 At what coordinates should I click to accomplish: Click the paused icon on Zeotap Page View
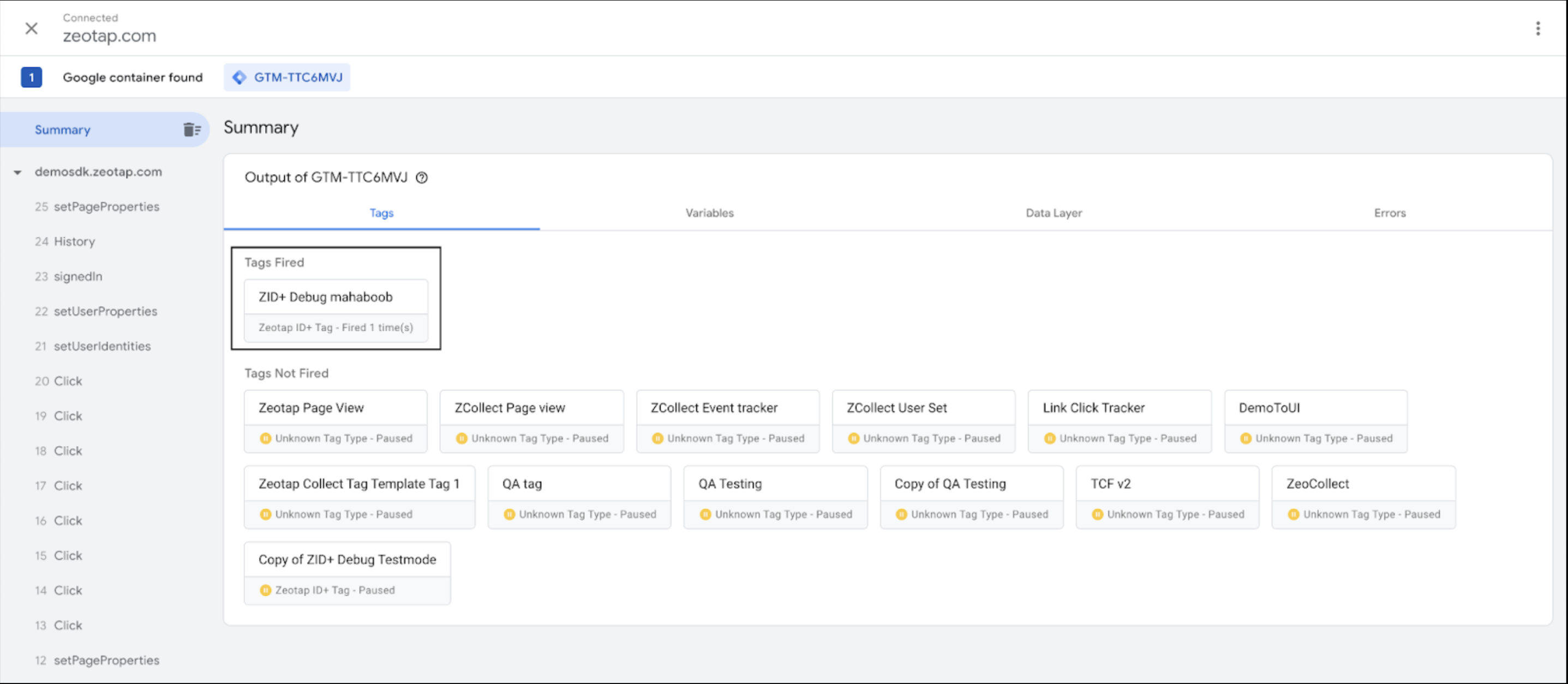coord(265,438)
